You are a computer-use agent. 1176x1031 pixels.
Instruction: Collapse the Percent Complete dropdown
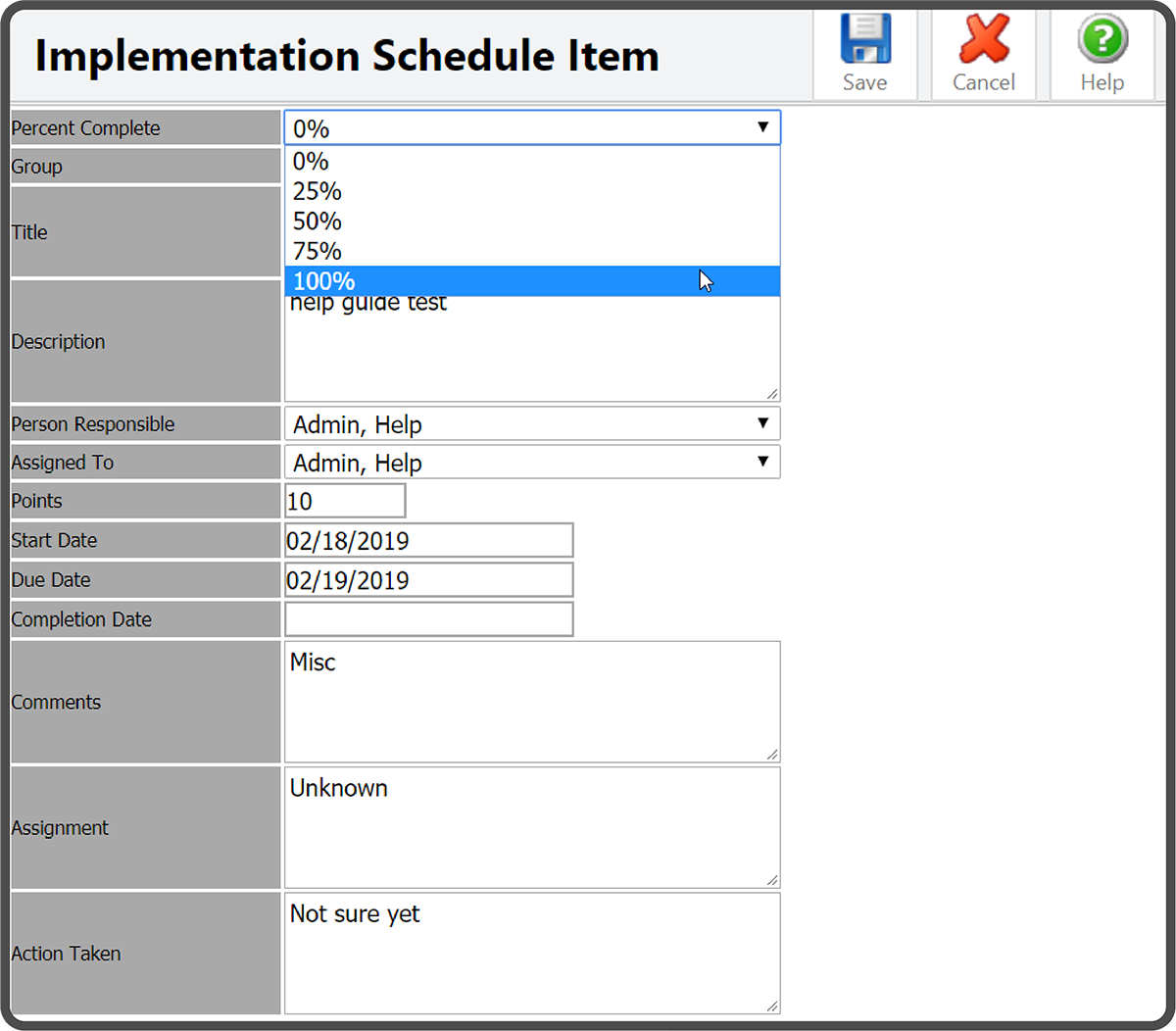(x=531, y=128)
